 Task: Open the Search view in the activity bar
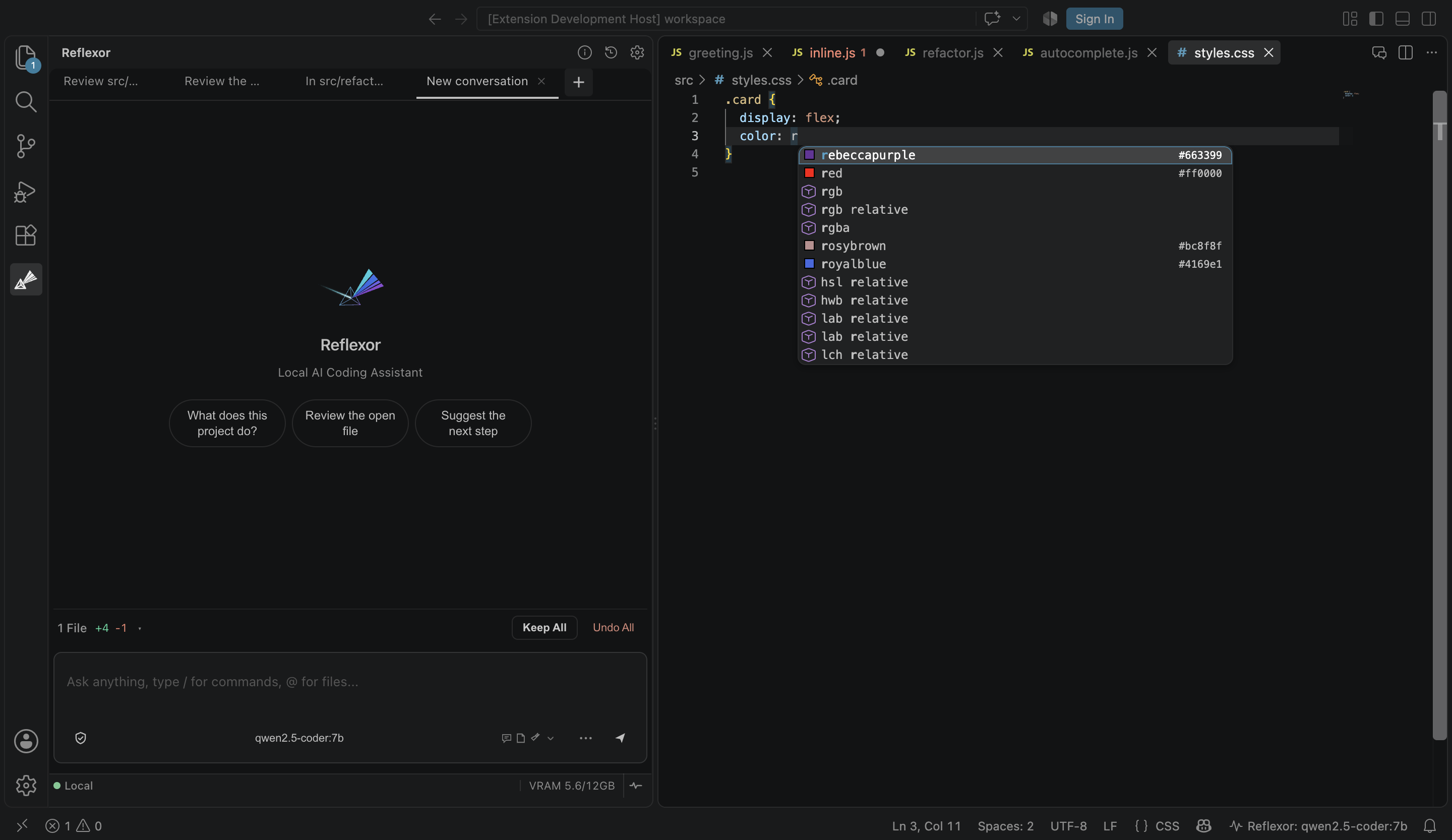coord(25,101)
